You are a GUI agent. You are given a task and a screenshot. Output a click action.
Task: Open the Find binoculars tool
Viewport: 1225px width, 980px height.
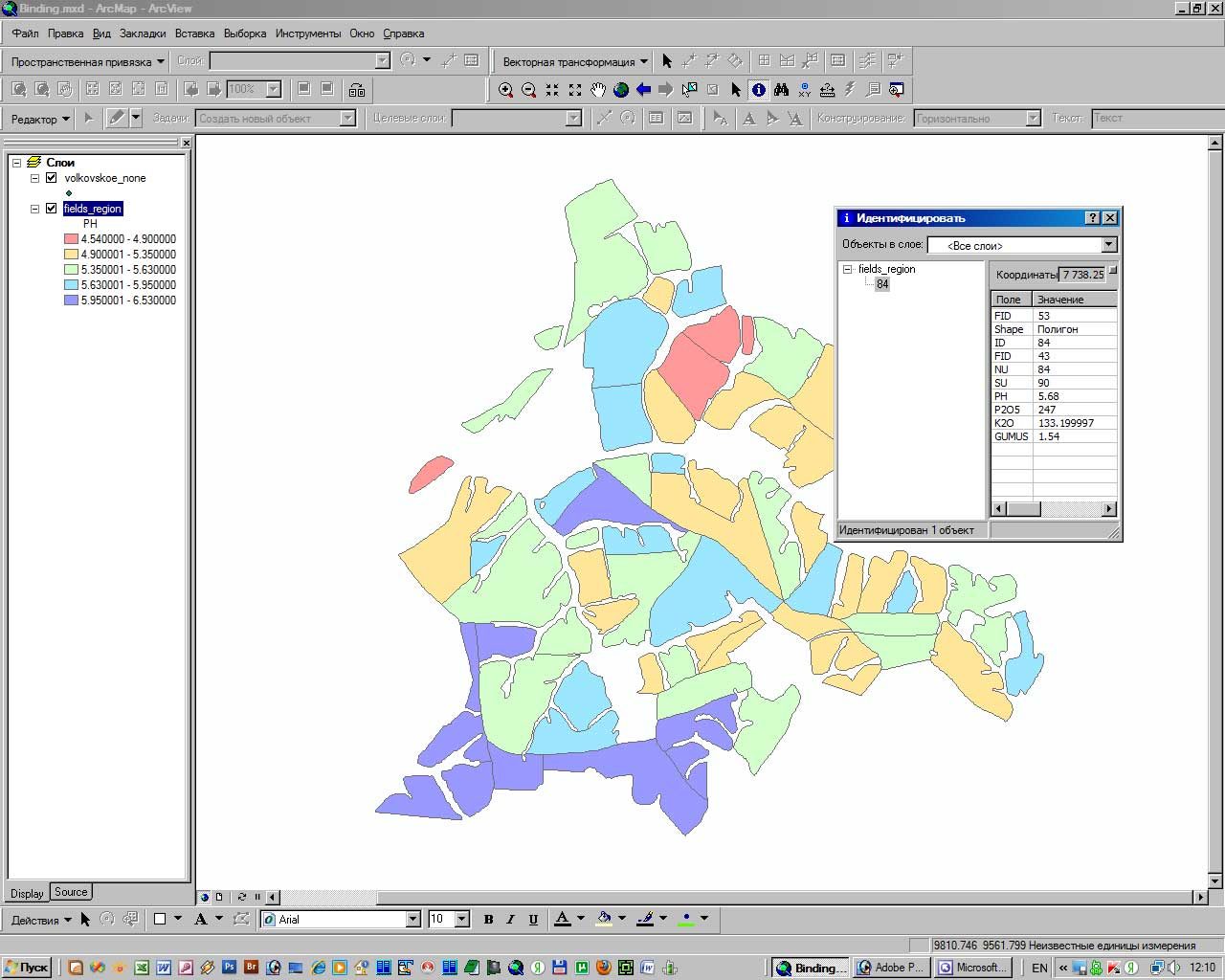tap(781, 90)
